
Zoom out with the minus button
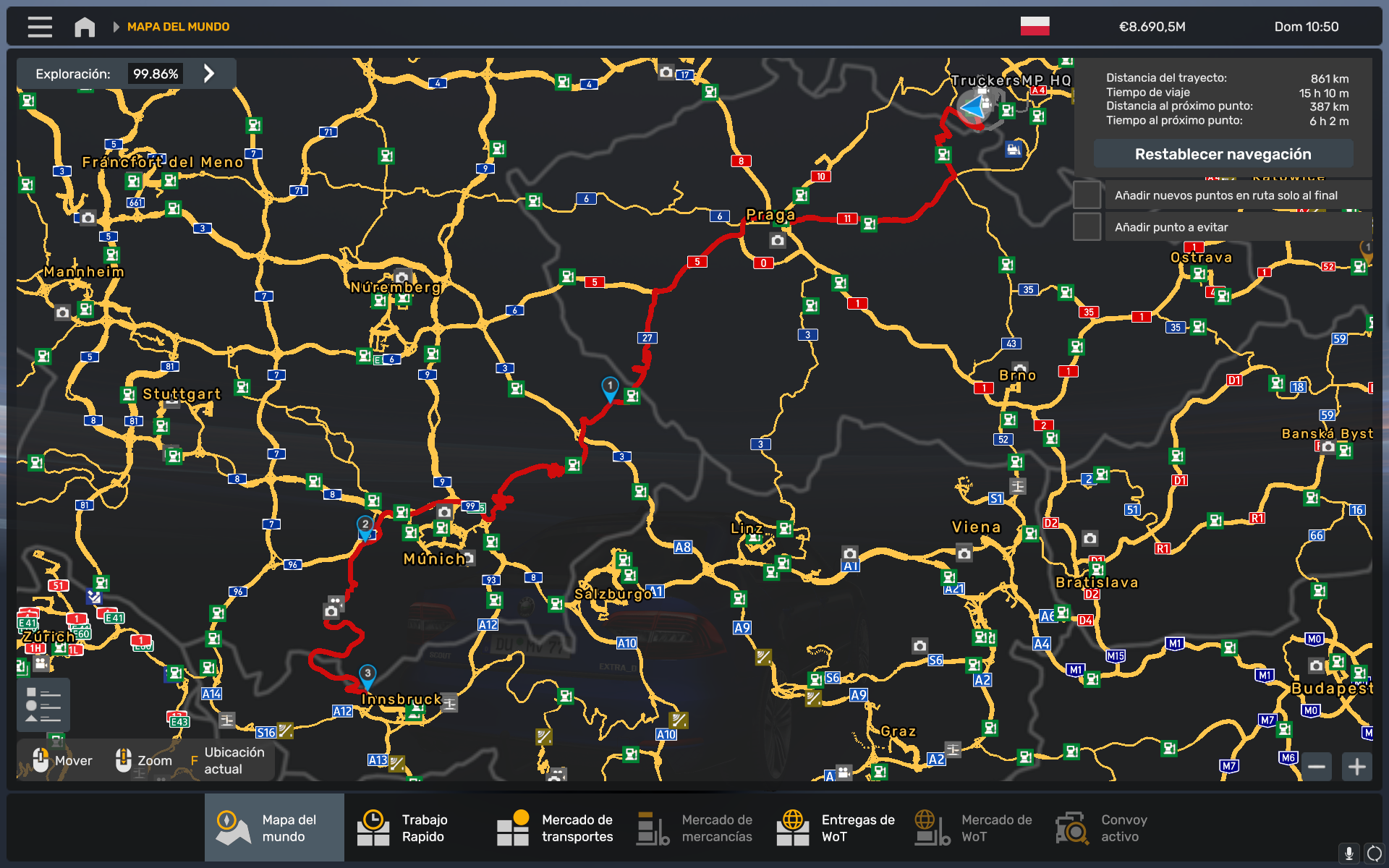point(1317,766)
